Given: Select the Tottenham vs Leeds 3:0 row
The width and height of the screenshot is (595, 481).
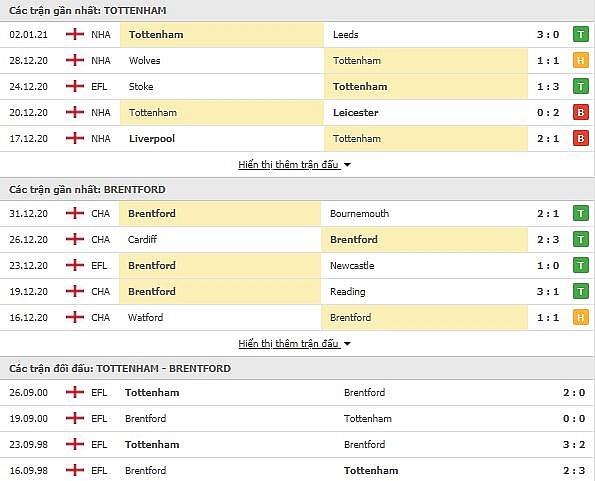Looking at the screenshot, I should 298,35.
